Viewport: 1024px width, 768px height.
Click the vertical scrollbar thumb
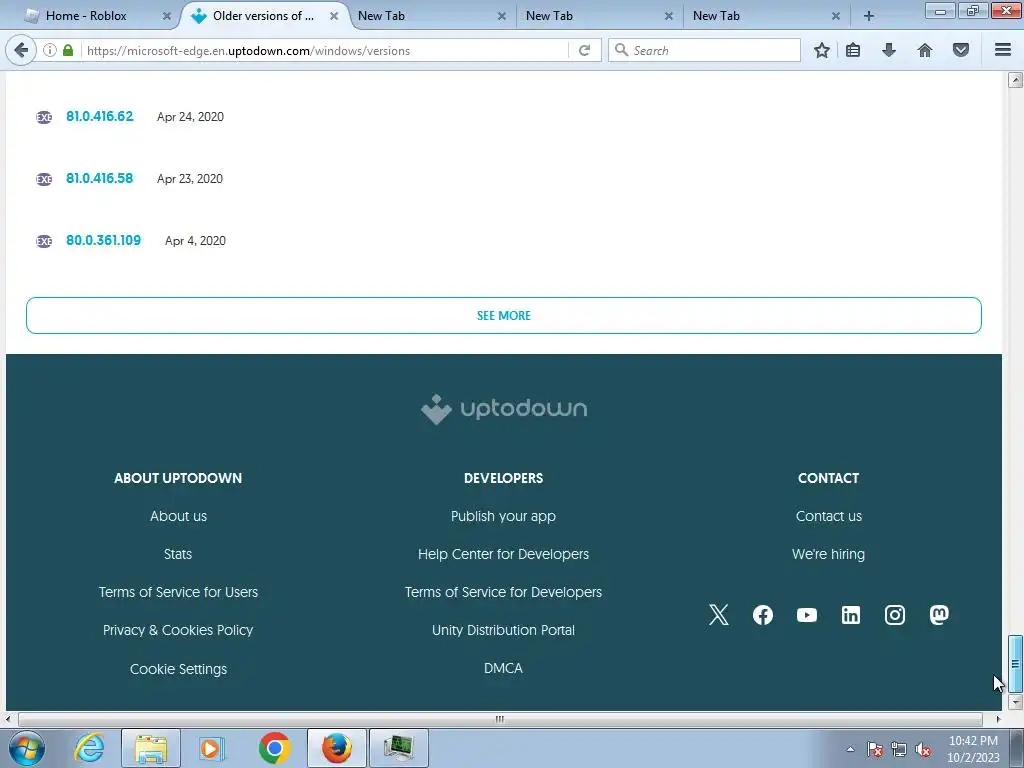pos(1015,664)
